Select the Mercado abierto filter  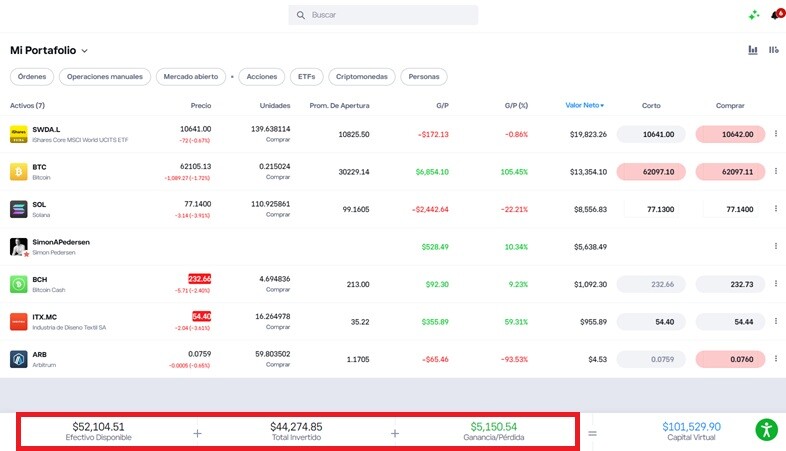coord(191,77)
